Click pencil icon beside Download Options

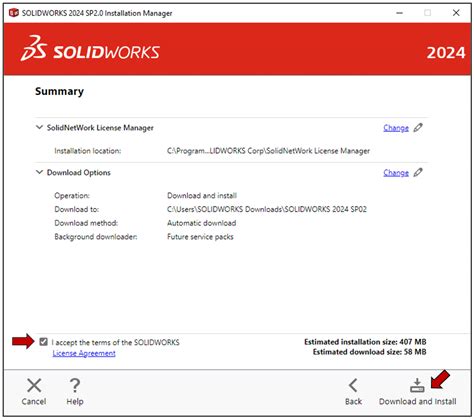(418, 173)
